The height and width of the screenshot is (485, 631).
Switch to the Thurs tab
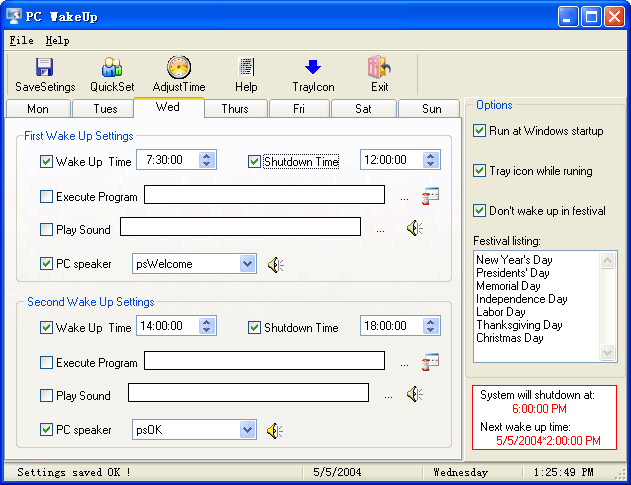pos(236,109)
